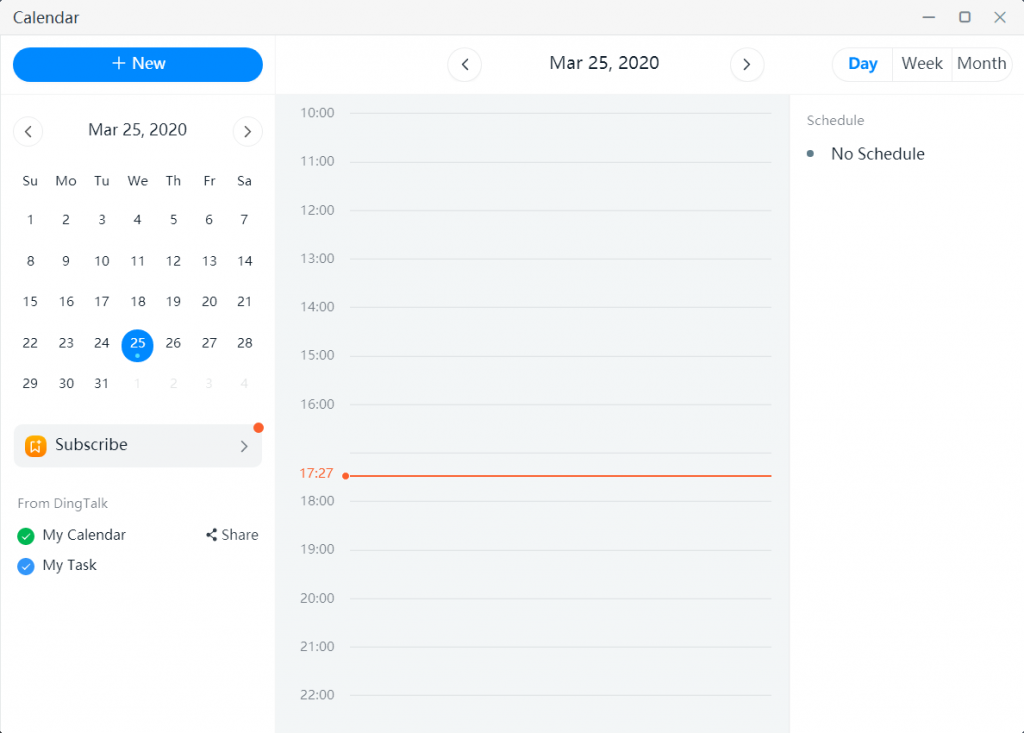Go to previous month in mini calendar

(28, 131)
